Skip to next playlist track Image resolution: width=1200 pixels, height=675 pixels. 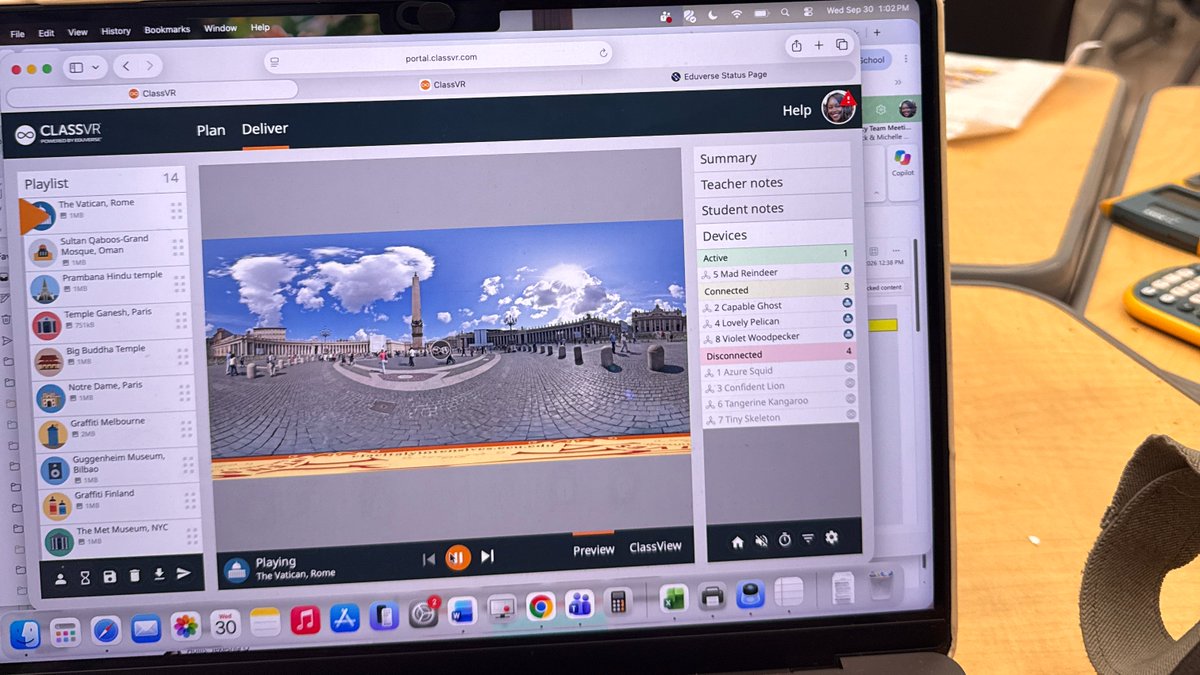coord(488,556)
